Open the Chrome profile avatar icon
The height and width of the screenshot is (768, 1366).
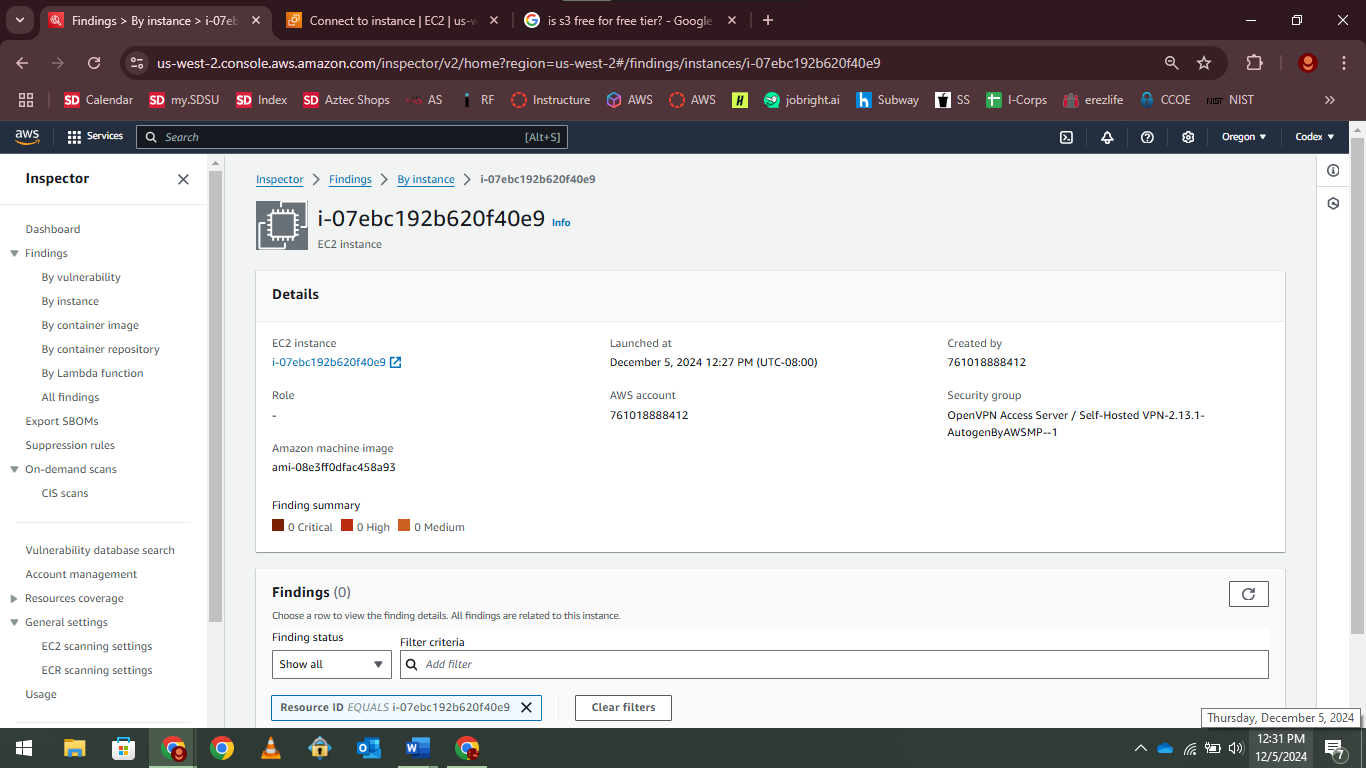(x=1307, y=62)
